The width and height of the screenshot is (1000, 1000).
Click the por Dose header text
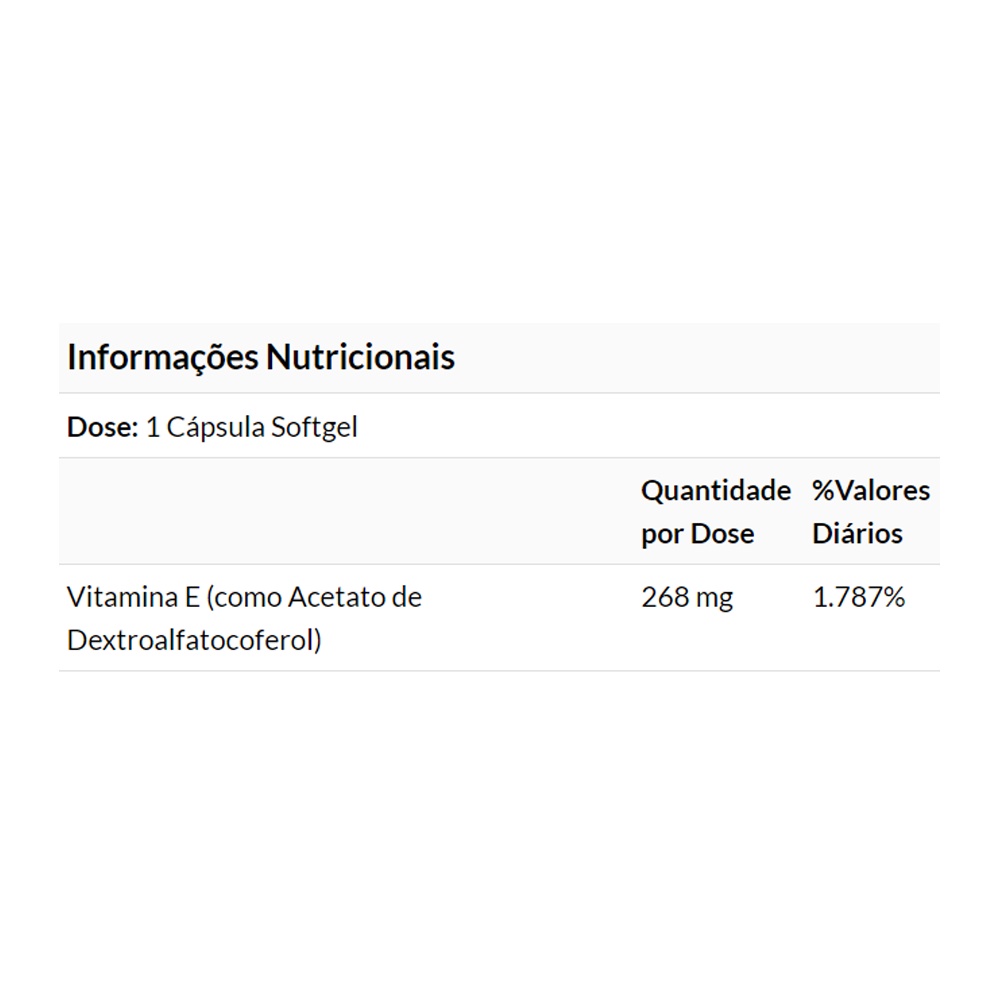pos(698,533)
